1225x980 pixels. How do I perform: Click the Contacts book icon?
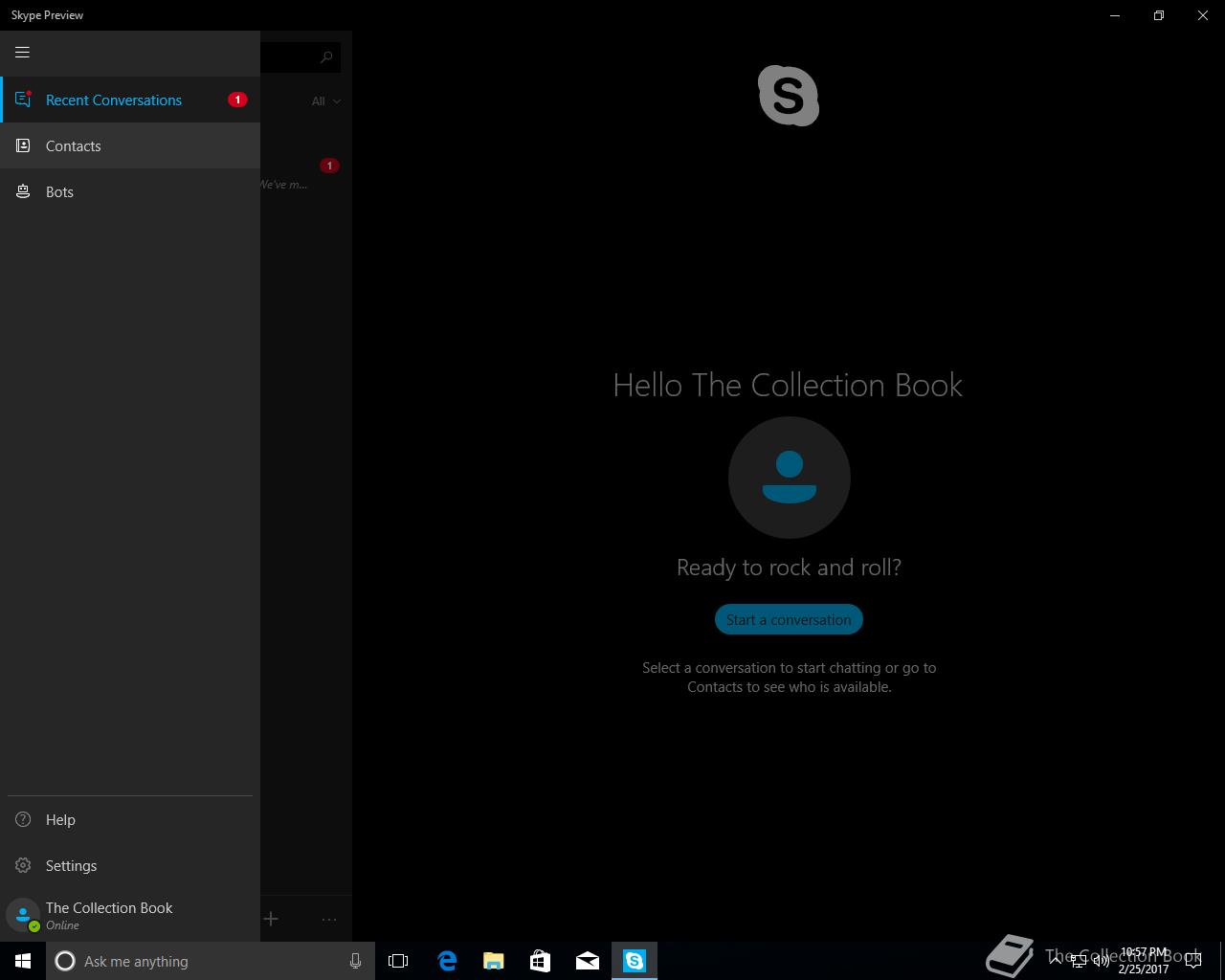coord(23,145)
